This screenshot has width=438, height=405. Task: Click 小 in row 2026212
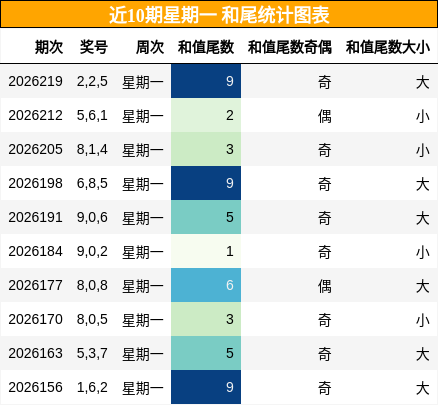(x=422, y=116)
